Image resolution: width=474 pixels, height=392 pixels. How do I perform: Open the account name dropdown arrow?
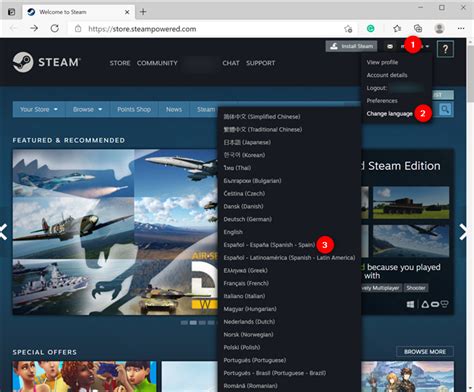[x=427, y=46]
